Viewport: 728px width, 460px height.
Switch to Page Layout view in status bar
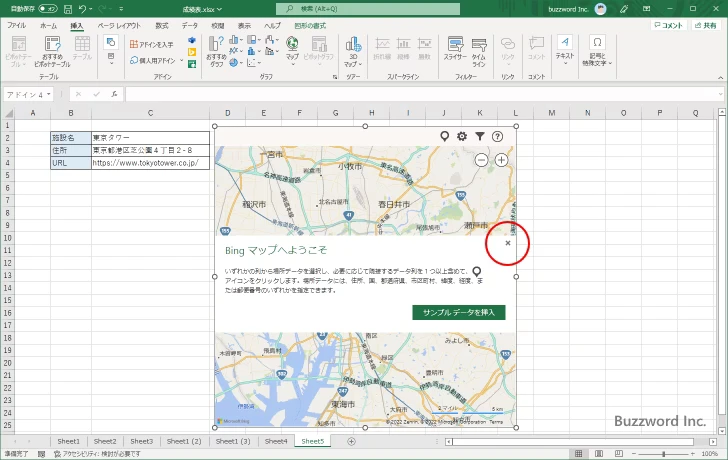tap(599, 454)
